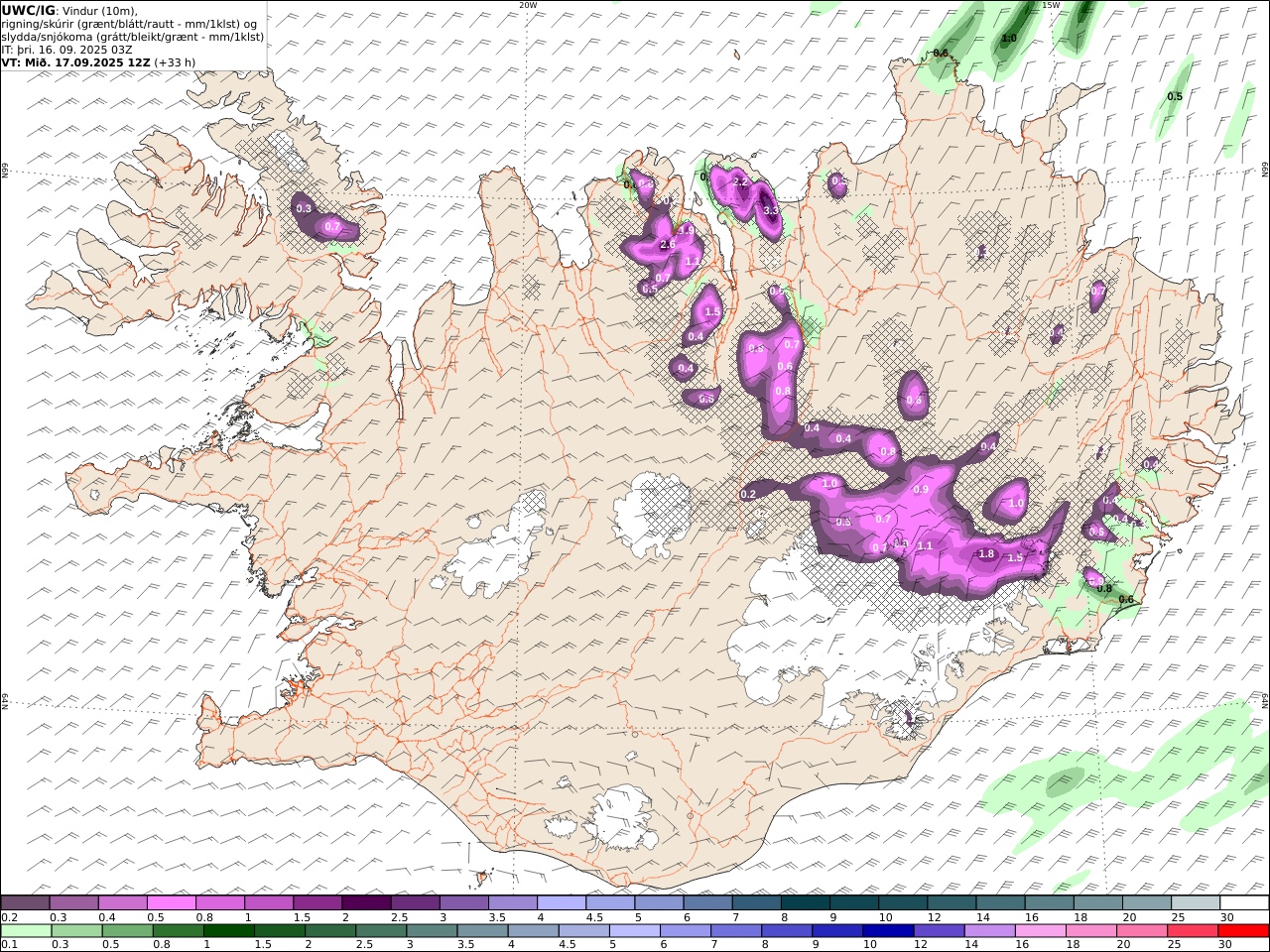
Task: Click the UWC/IG title text
Action: pyautogui.click(x=29, y=10)
